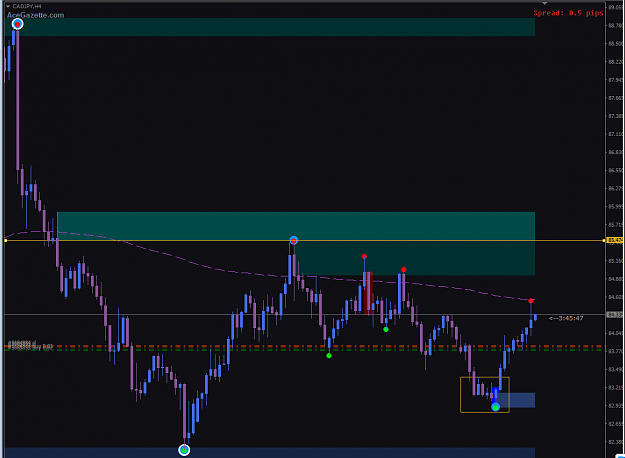Grab the yellow line's right end handle
The width and height of the screenshot is (625, 458).
[x=604, y=240]
